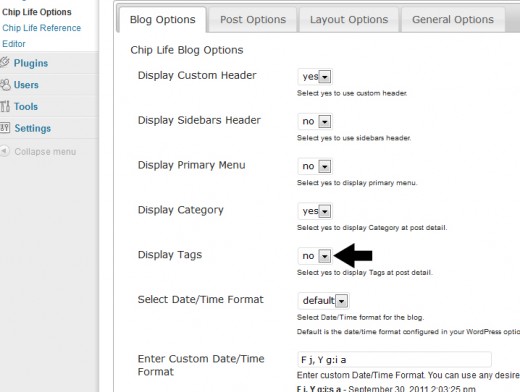This screenshot has height=392, width=520.
Task: Click the Display Custom Header label
Action: click(197, 76)
